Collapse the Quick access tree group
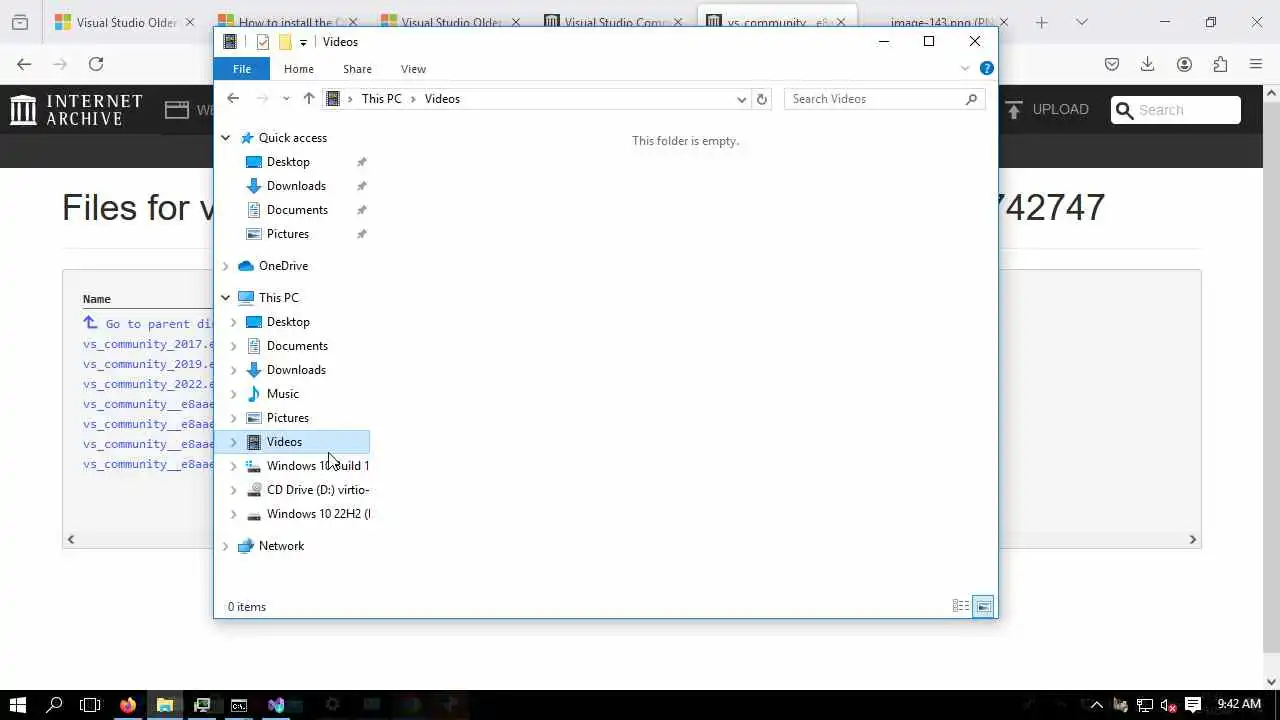1280x720 pixels. [226, 138]
